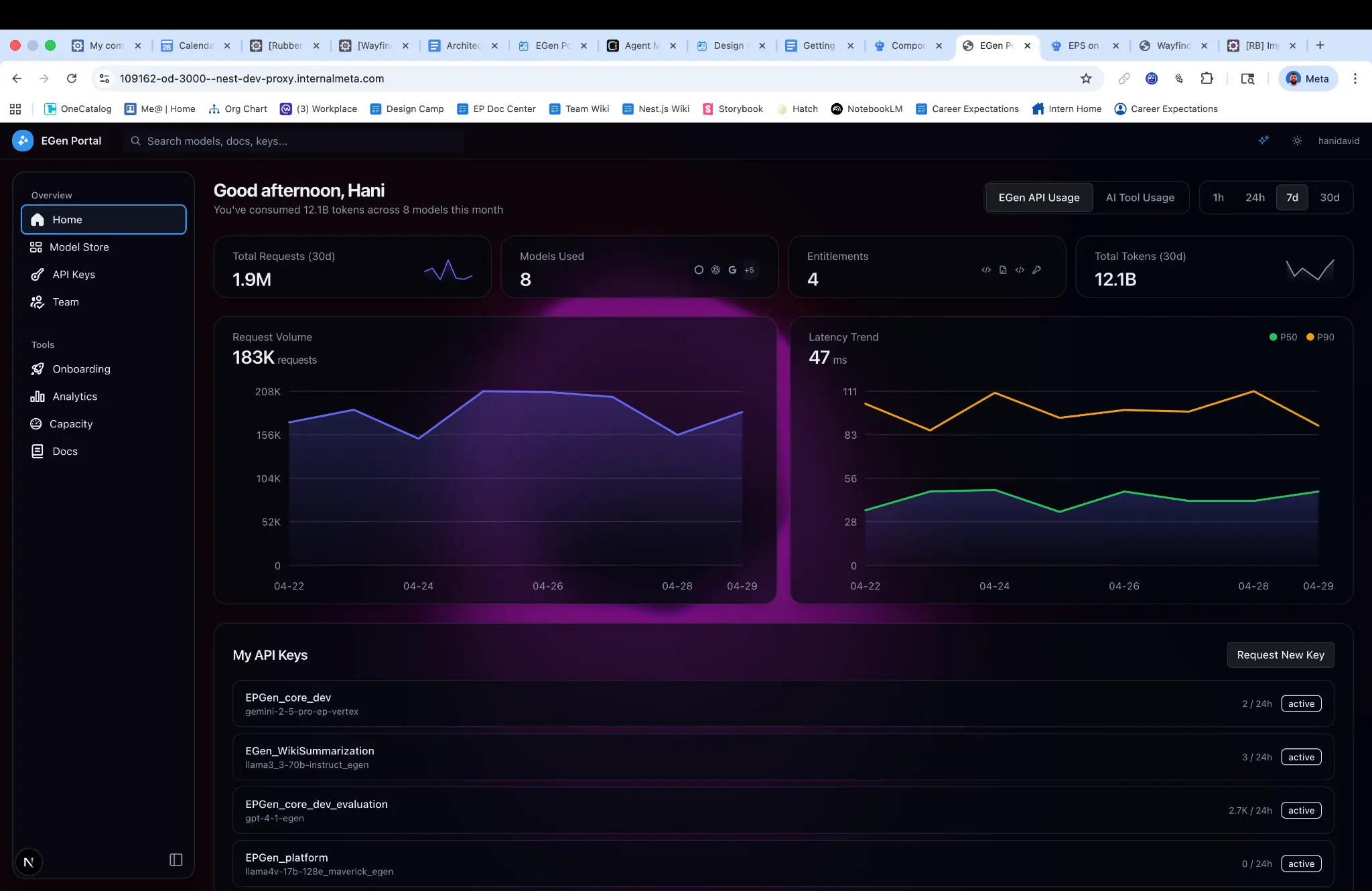Open the Total Requests (30d) card

(352, 267)
